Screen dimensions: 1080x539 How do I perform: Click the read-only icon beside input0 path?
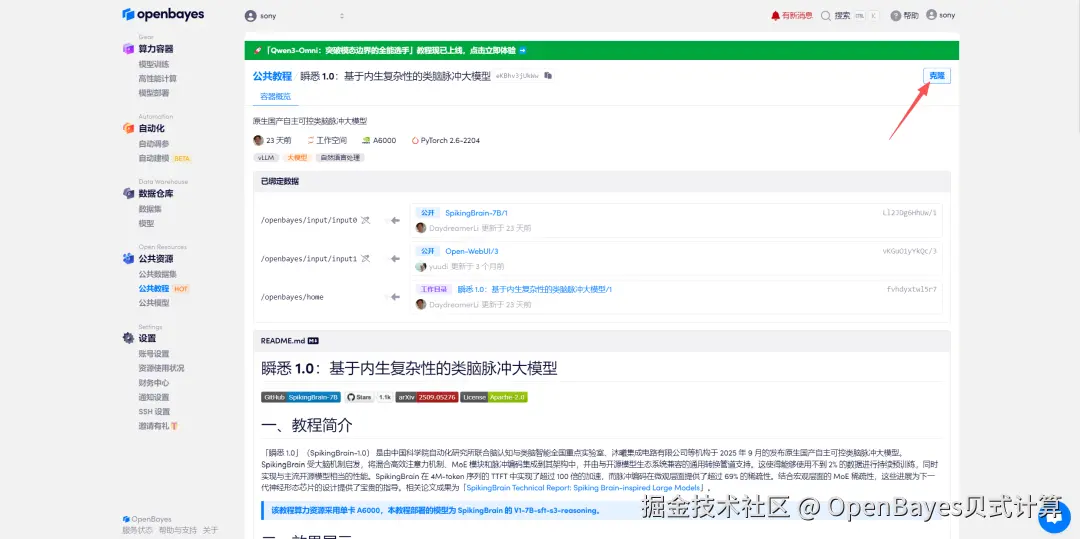click(366, 220)
